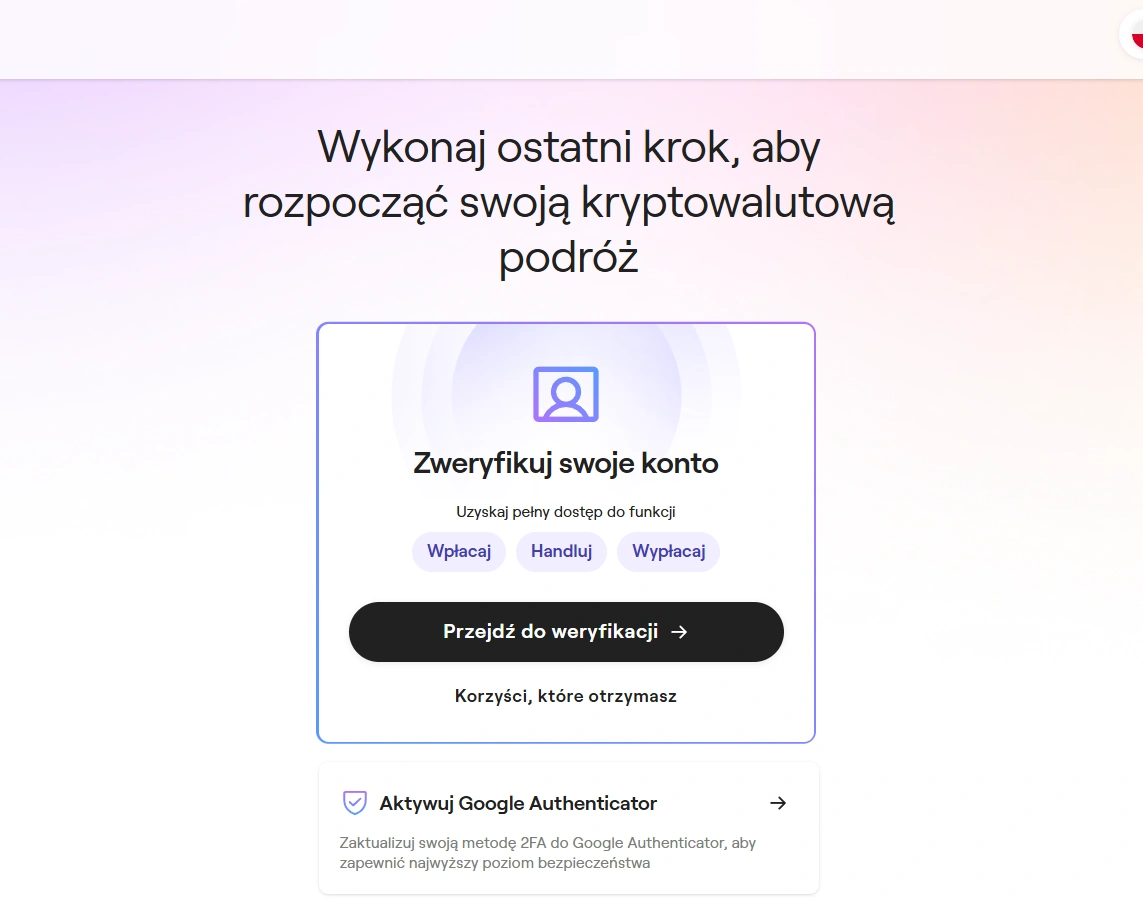Screen dimensions: 1143x898
Task: Click the Zweryfikuj swoje konto heading
Action: (566, 463)
